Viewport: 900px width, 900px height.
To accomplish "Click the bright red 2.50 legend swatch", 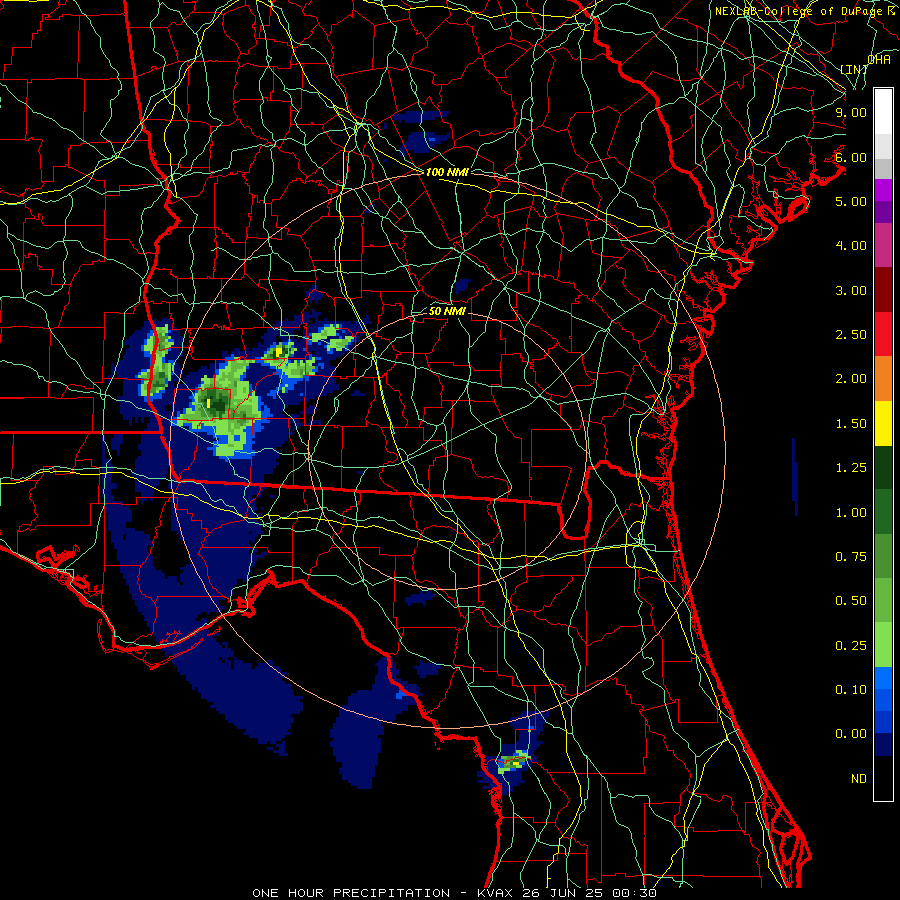I will click(x=883, y=334).
